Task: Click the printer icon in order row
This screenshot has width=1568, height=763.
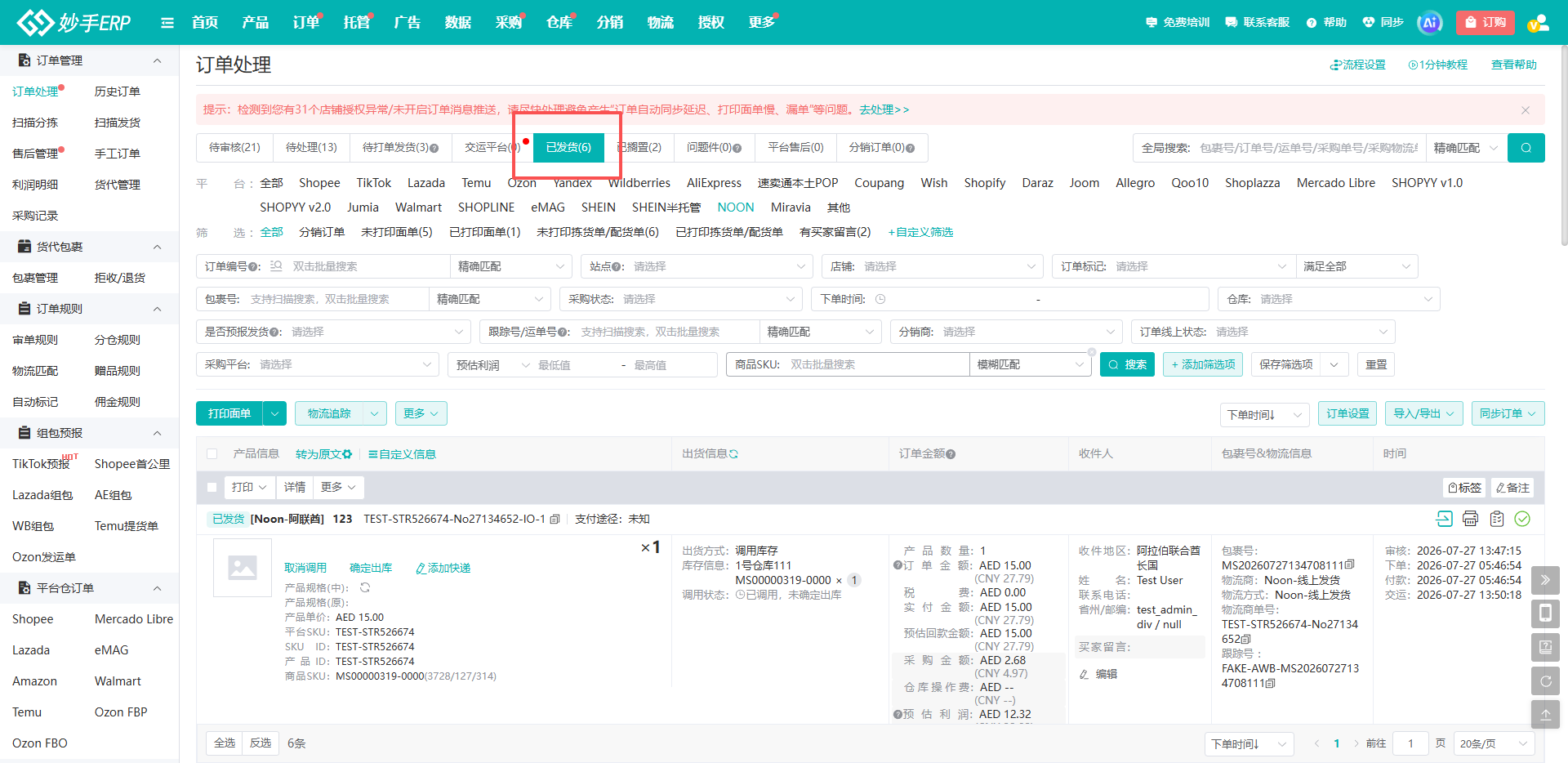Action: [x=1471, y=519]
